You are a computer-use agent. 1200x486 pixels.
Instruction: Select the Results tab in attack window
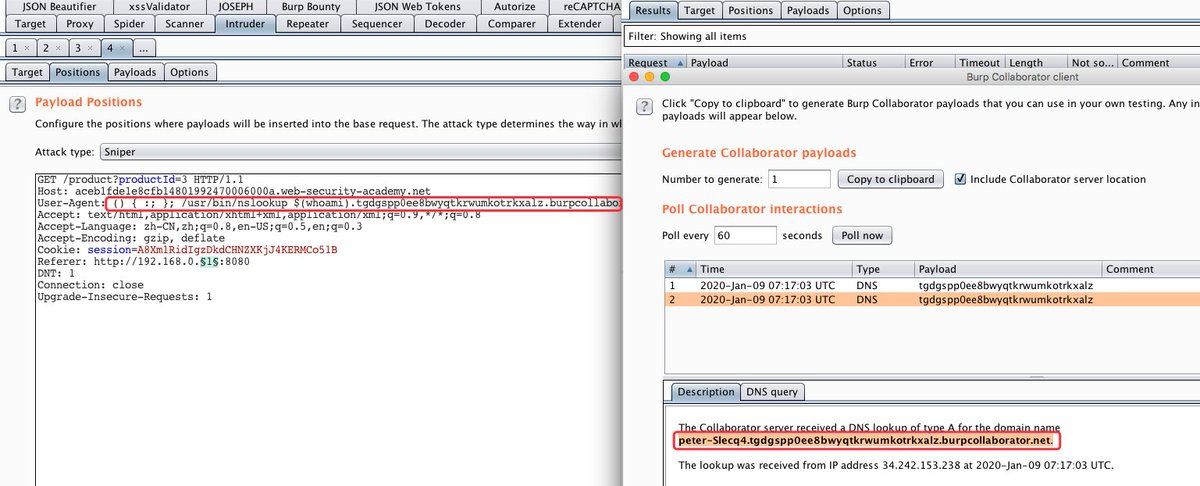click(653, 10)
